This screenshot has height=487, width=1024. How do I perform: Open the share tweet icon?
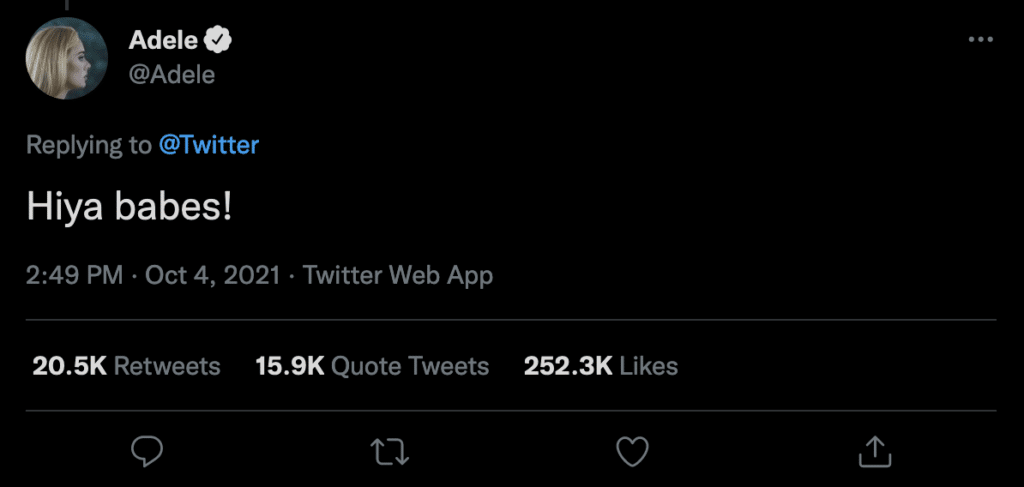pyautogui.click(x=875, y=452)
